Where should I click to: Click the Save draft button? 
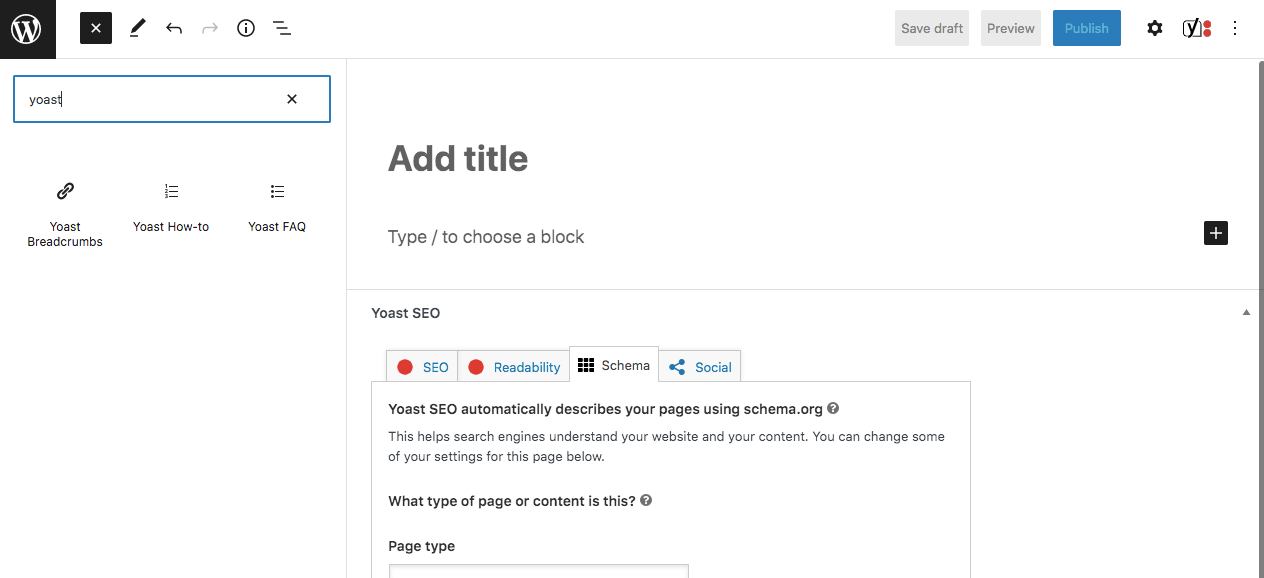pos(932,29)
